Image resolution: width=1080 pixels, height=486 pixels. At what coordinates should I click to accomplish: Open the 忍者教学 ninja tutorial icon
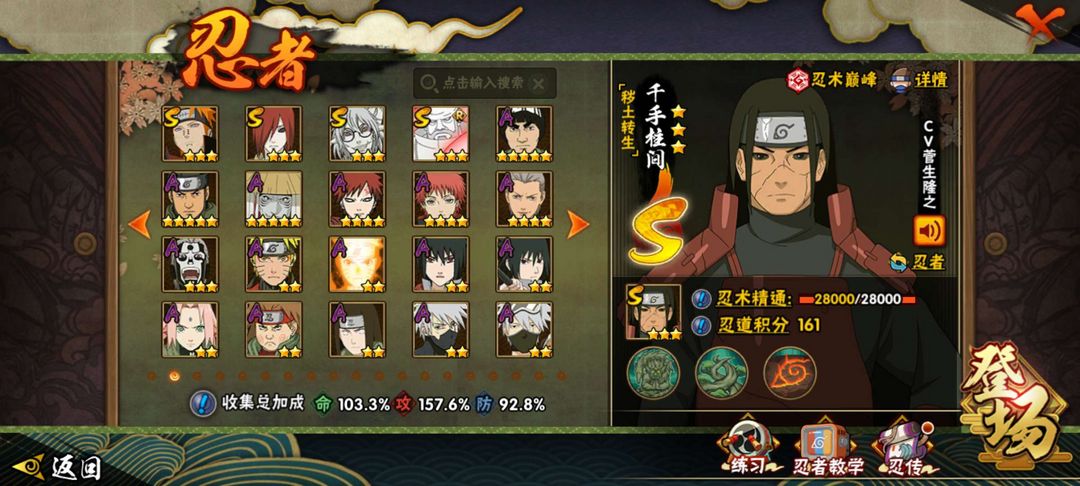tap(828, 449)
